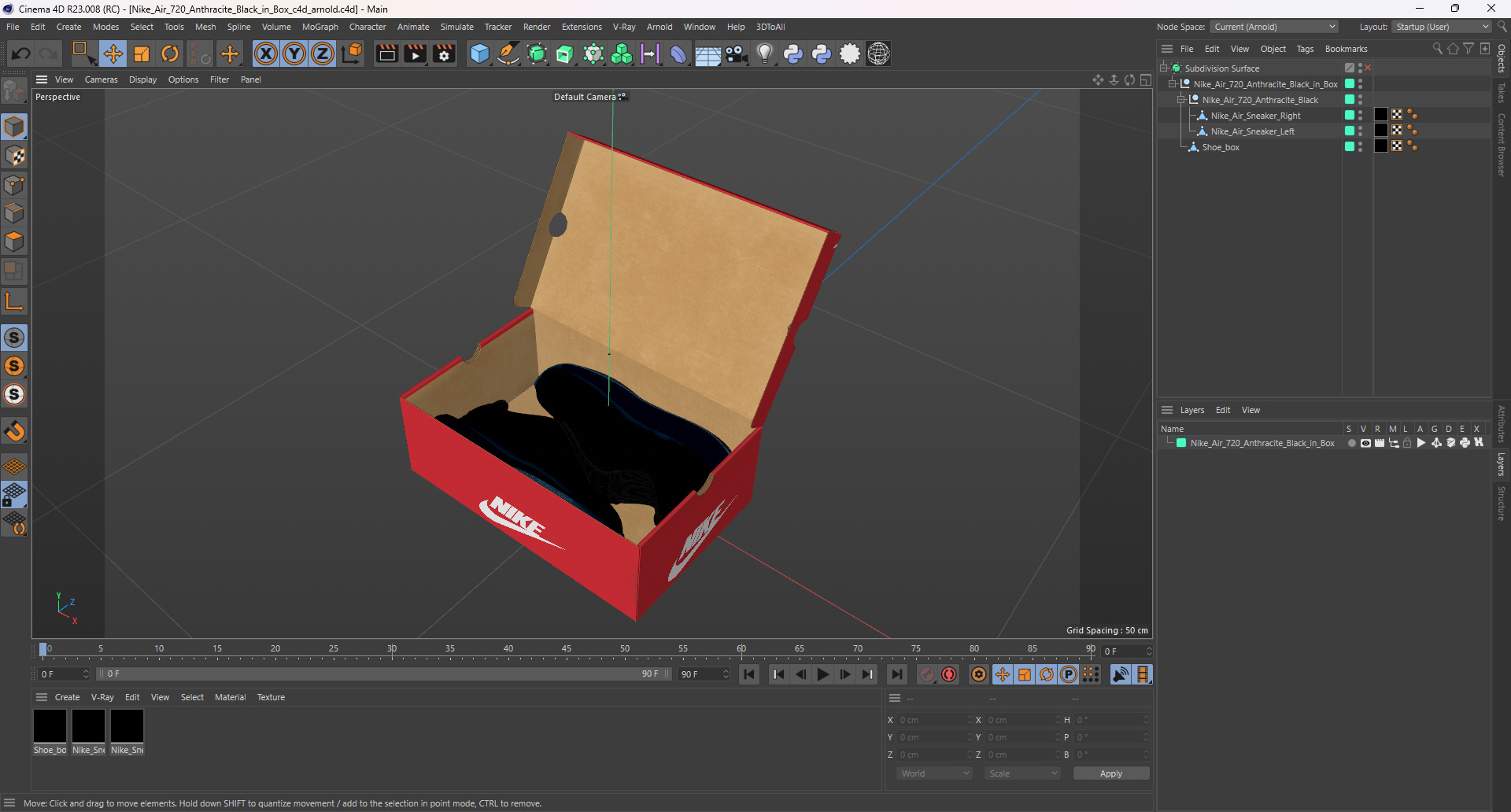Open the Simulate menu
Viewport: 1511px width, 812px height.
tap(456, 27)
